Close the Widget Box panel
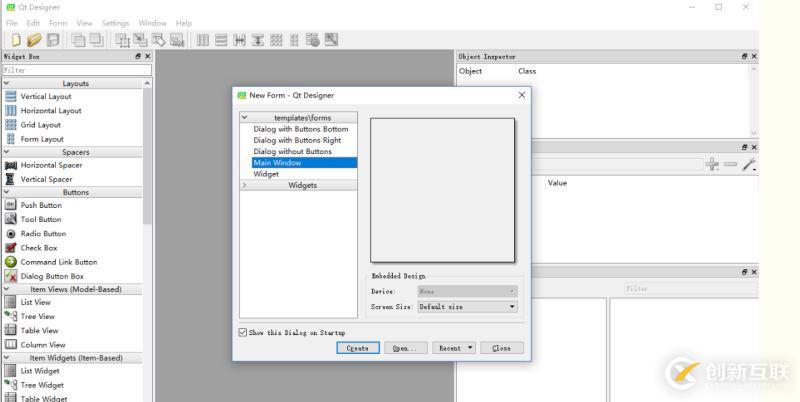 click(x=147, y=56)
